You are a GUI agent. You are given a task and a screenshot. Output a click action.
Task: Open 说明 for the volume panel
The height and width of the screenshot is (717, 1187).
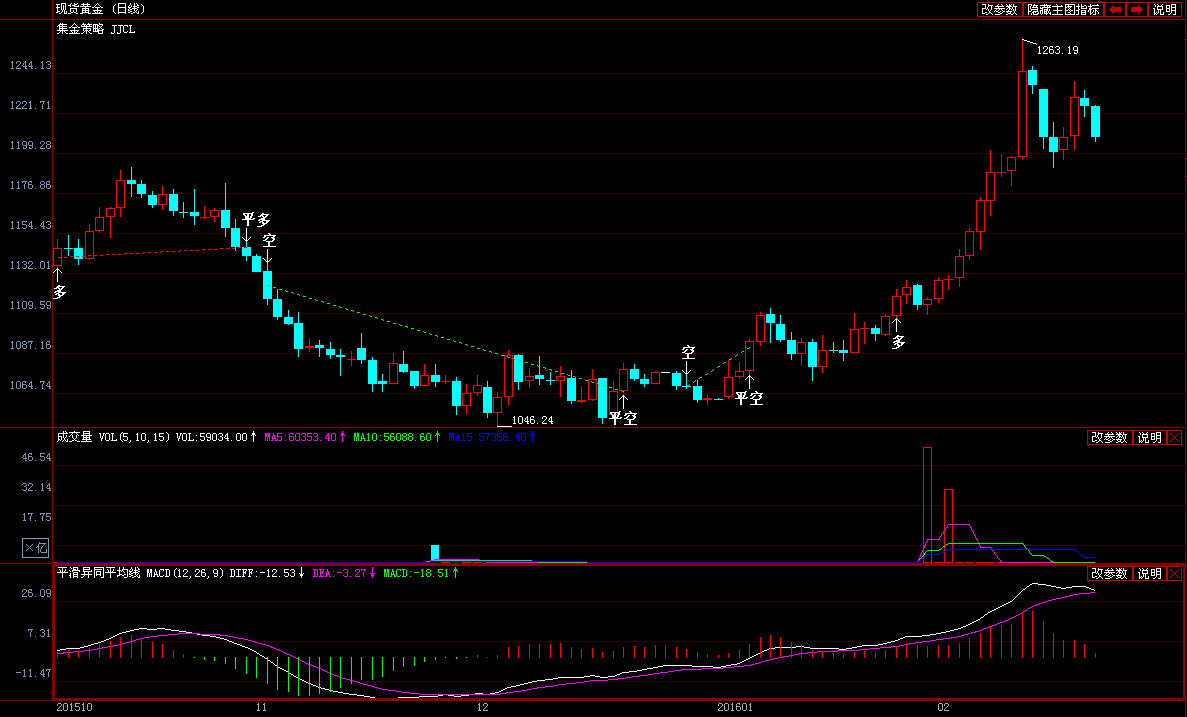coord(1149,438)
